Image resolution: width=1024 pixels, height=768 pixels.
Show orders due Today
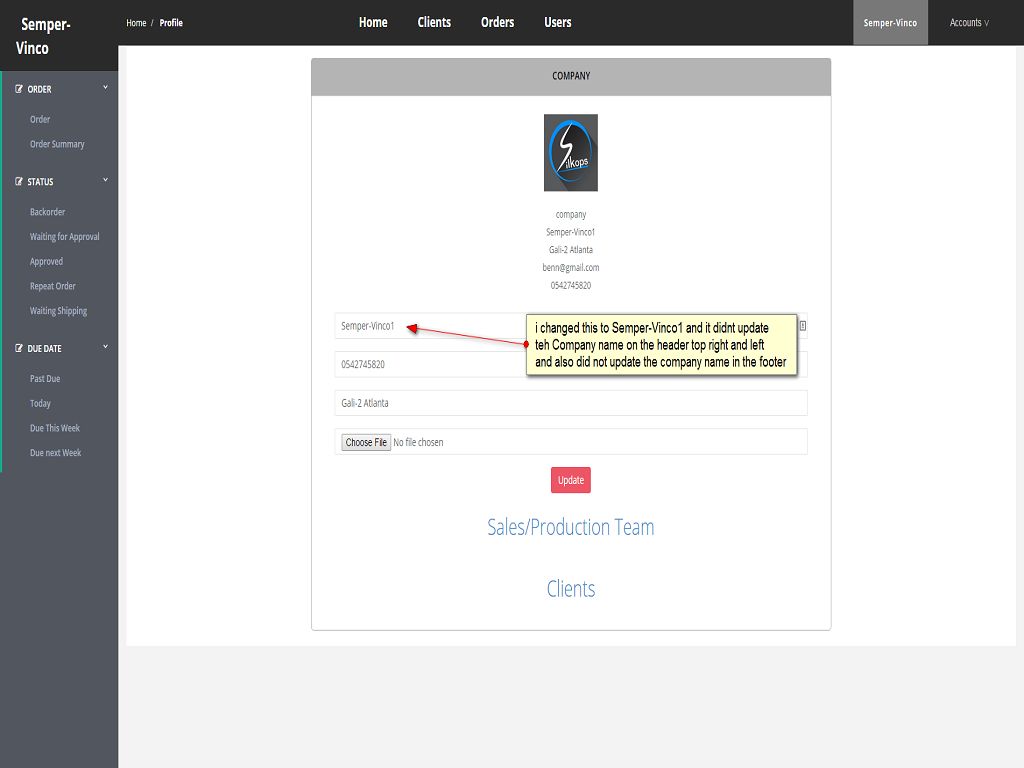coord(40,404)
